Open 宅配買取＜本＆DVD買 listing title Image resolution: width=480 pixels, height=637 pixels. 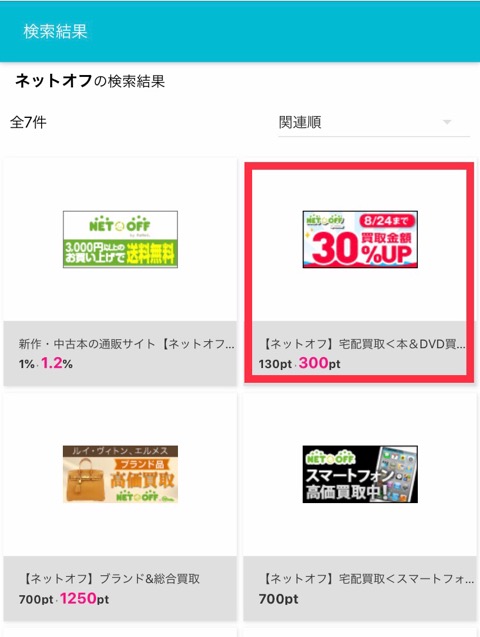(363, 344)
